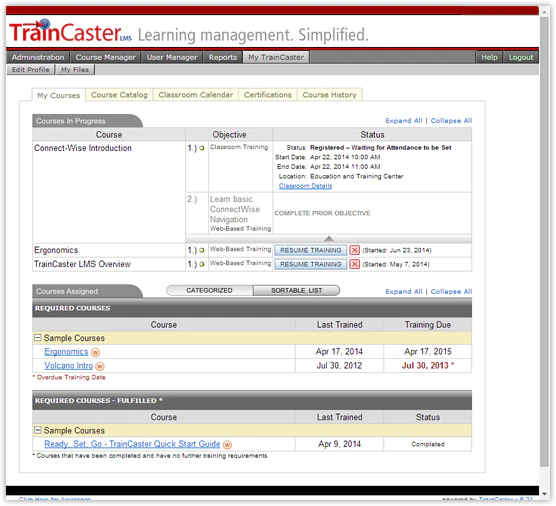Open My Files
Screen dimensions: 556x506
[x=75, y=69]
